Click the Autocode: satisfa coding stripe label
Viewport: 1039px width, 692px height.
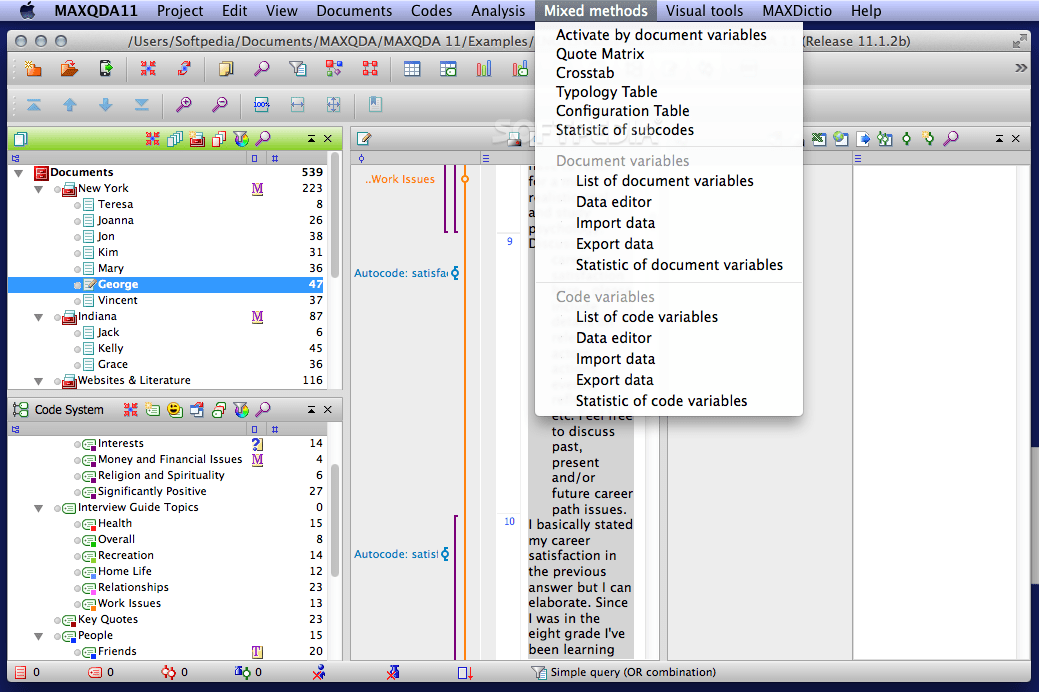point(400,273)
